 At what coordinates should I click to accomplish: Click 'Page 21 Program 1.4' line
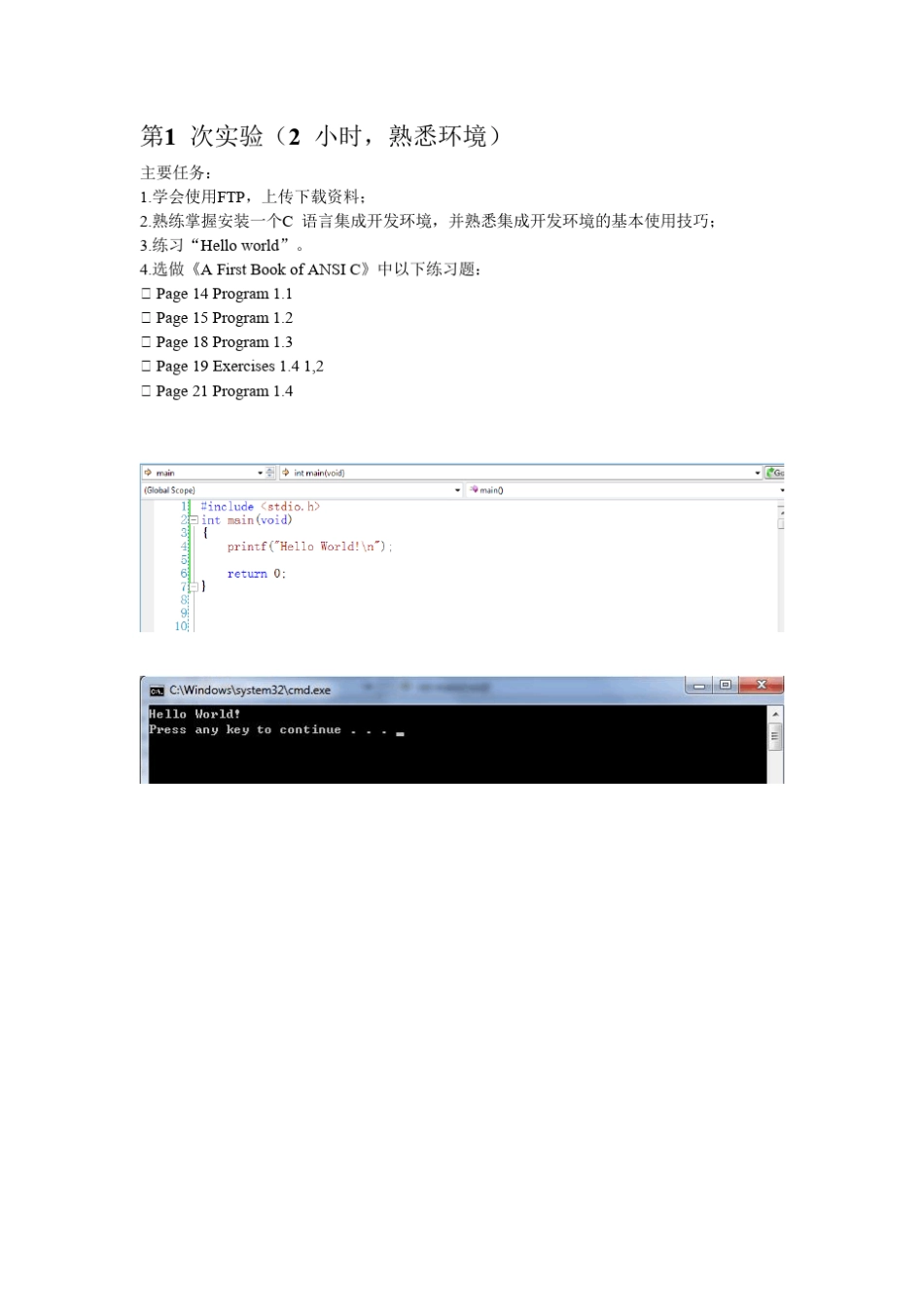pyautogui.click(x=217, y=391)
